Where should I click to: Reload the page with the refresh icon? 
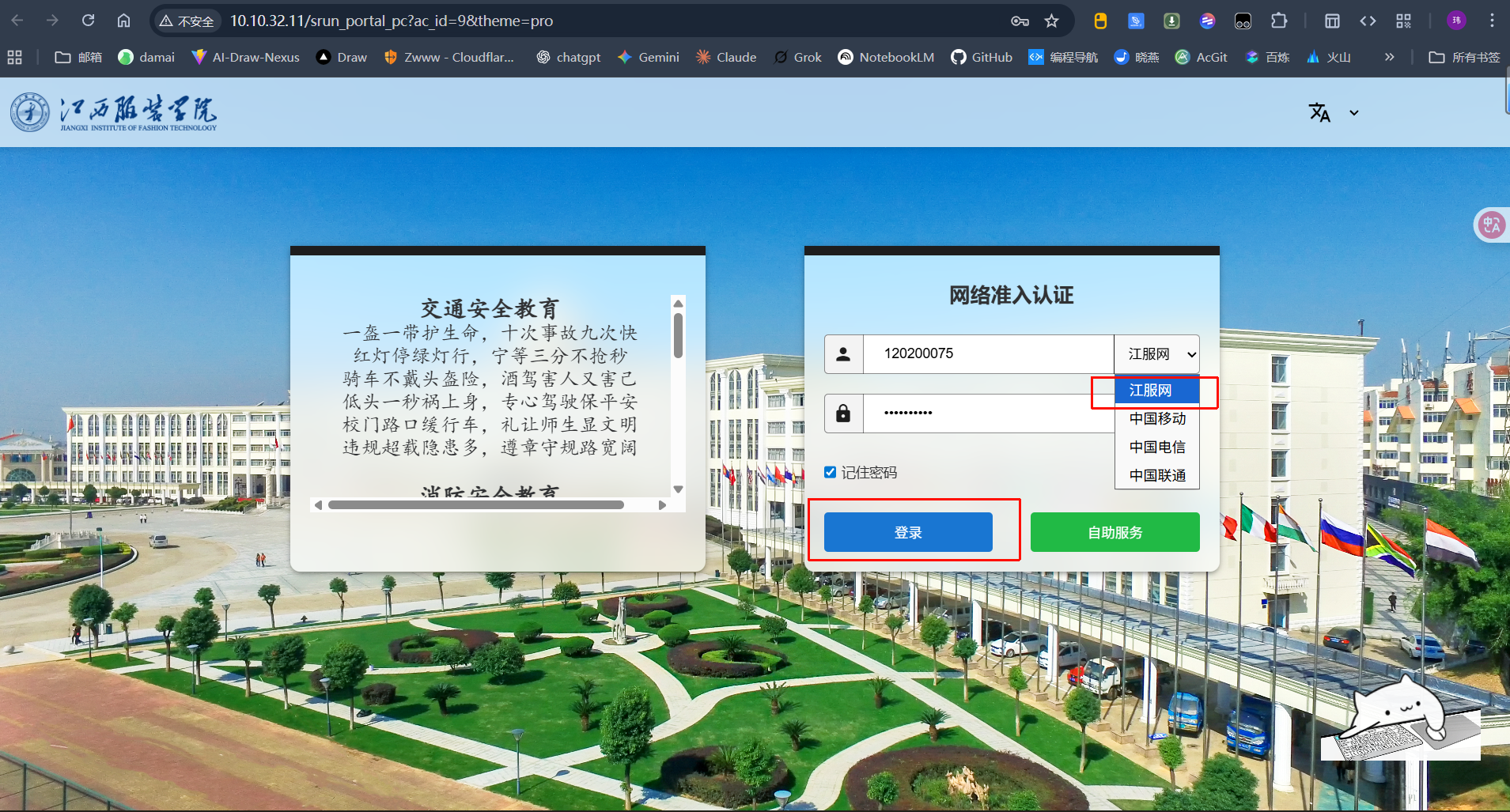click(88, 21)
